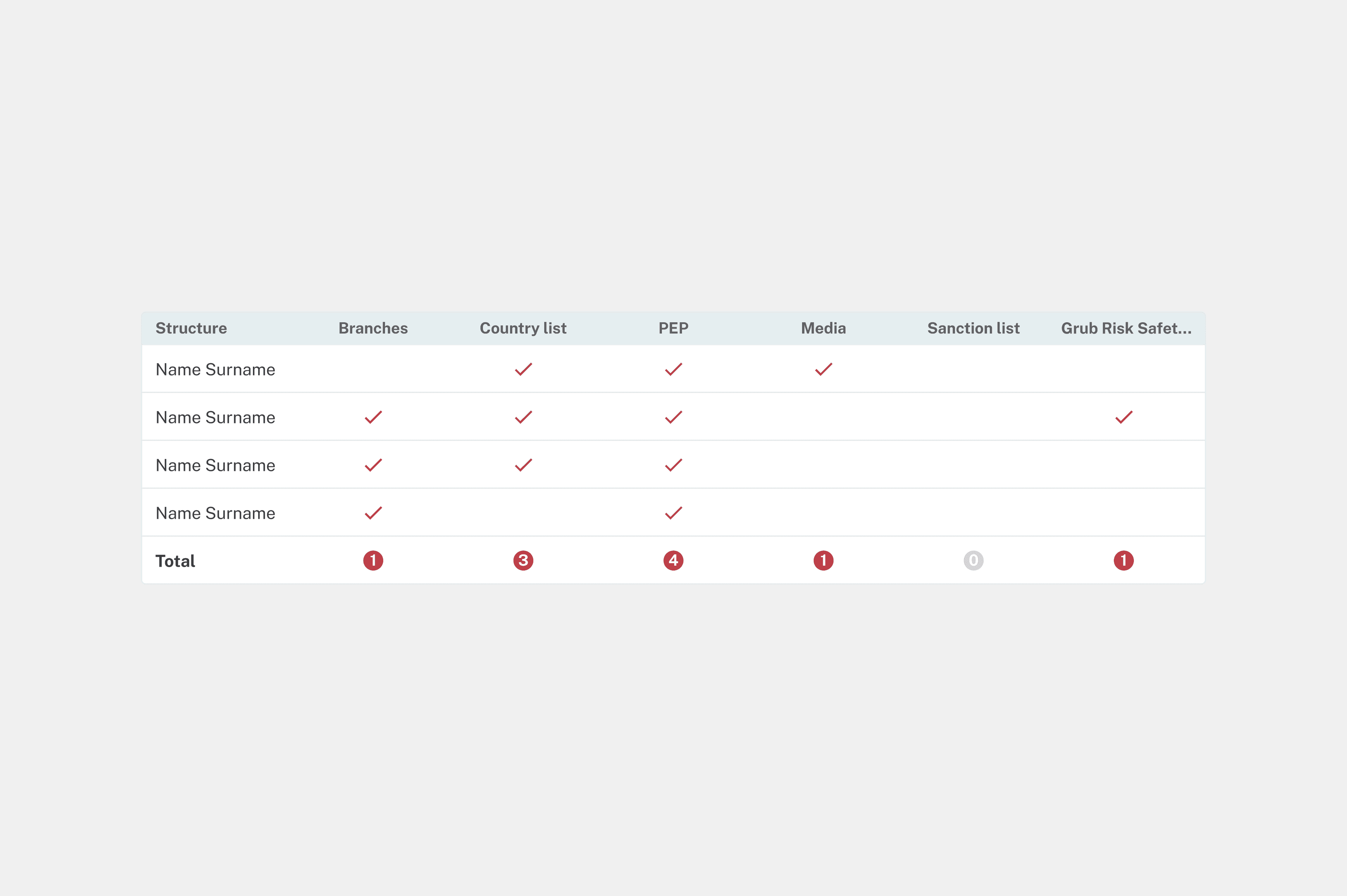The image size is (1347, 896).
Task: Click the PEP column header
Action: [x=673, y=328]
